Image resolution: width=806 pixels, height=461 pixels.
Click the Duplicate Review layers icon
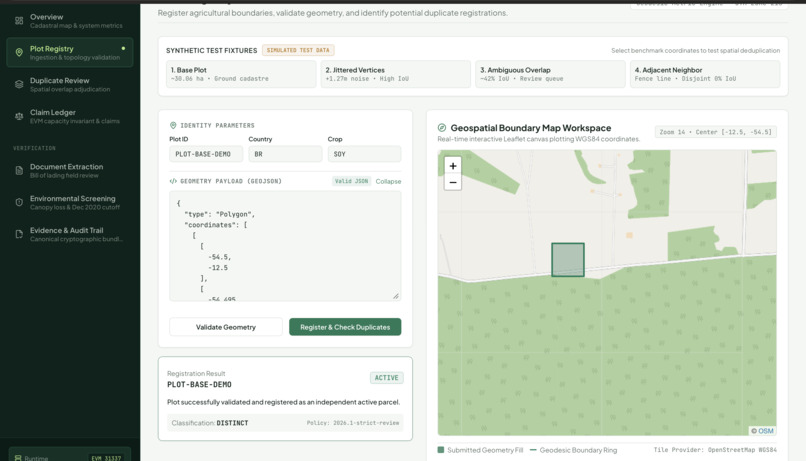[x=19, y=84]
